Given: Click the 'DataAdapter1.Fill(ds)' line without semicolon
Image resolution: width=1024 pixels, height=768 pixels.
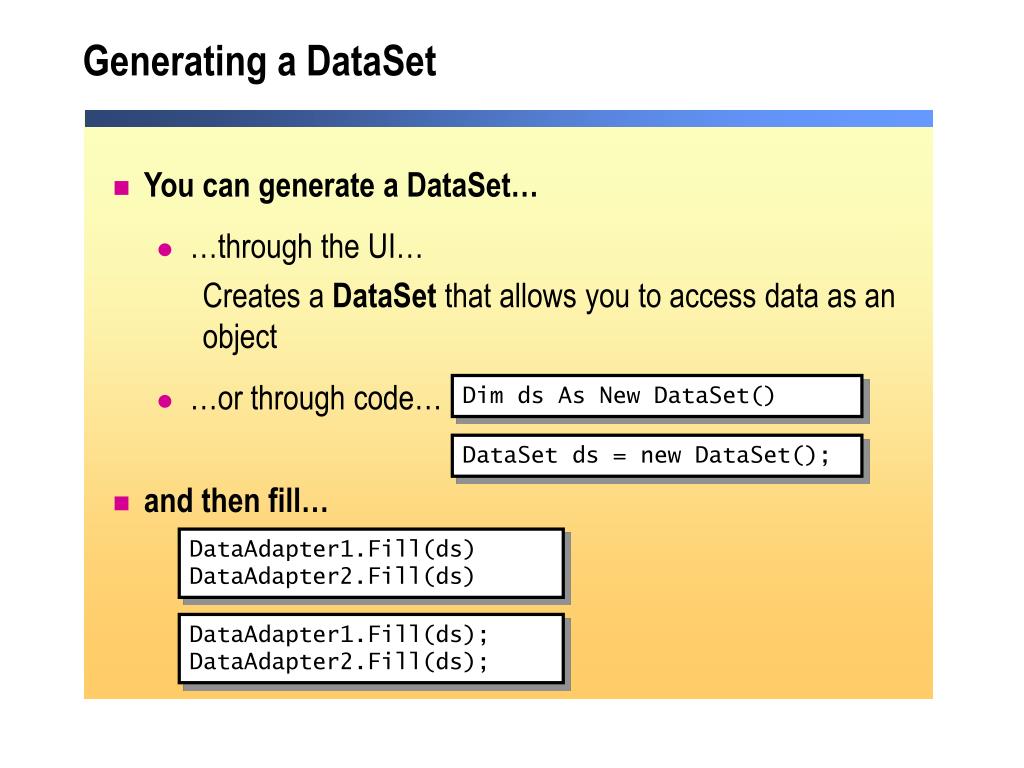Looking at the screenshot, I should (332, 549).
